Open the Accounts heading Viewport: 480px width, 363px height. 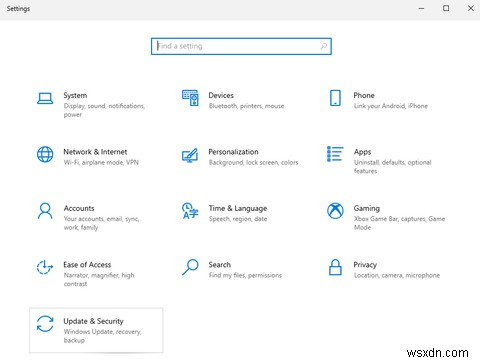79,208
